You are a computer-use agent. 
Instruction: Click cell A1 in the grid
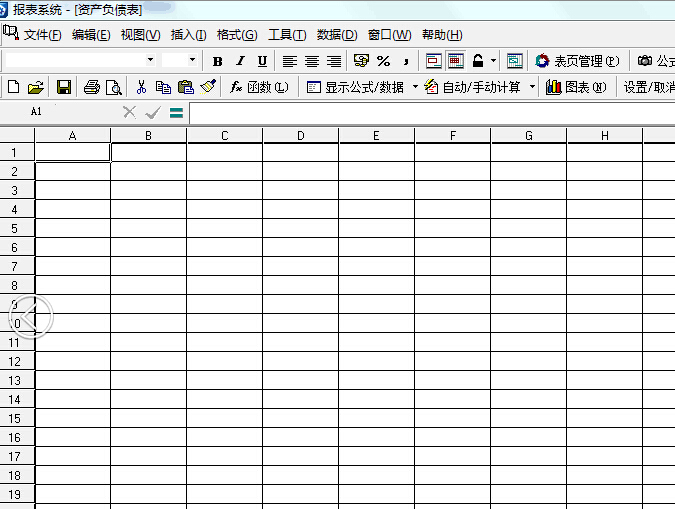[x=72, y=152]
